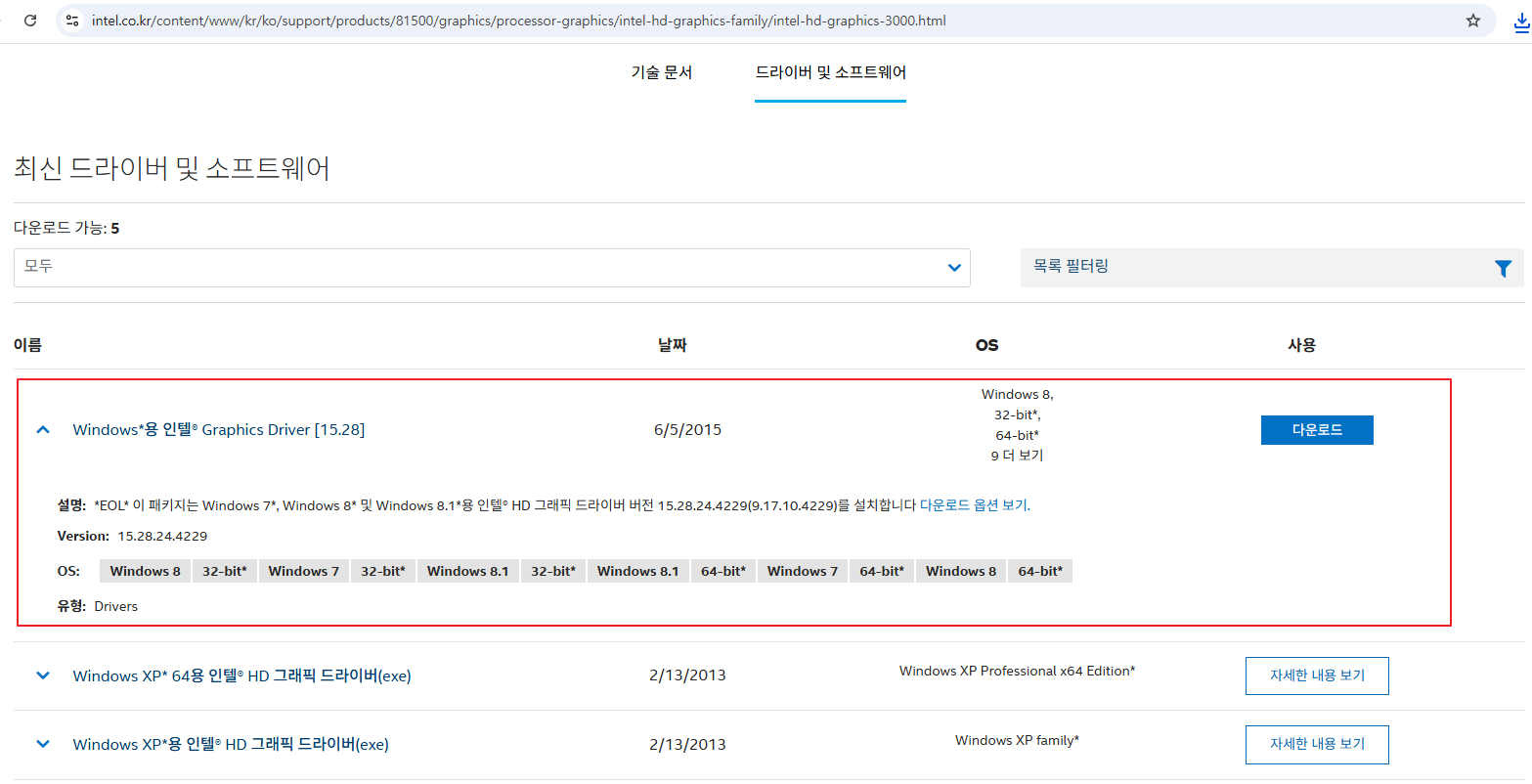Open 자세한 내용 보기 for XP 64 driver
This screenshot has width=1532, height=784.
pos(1317,675)
